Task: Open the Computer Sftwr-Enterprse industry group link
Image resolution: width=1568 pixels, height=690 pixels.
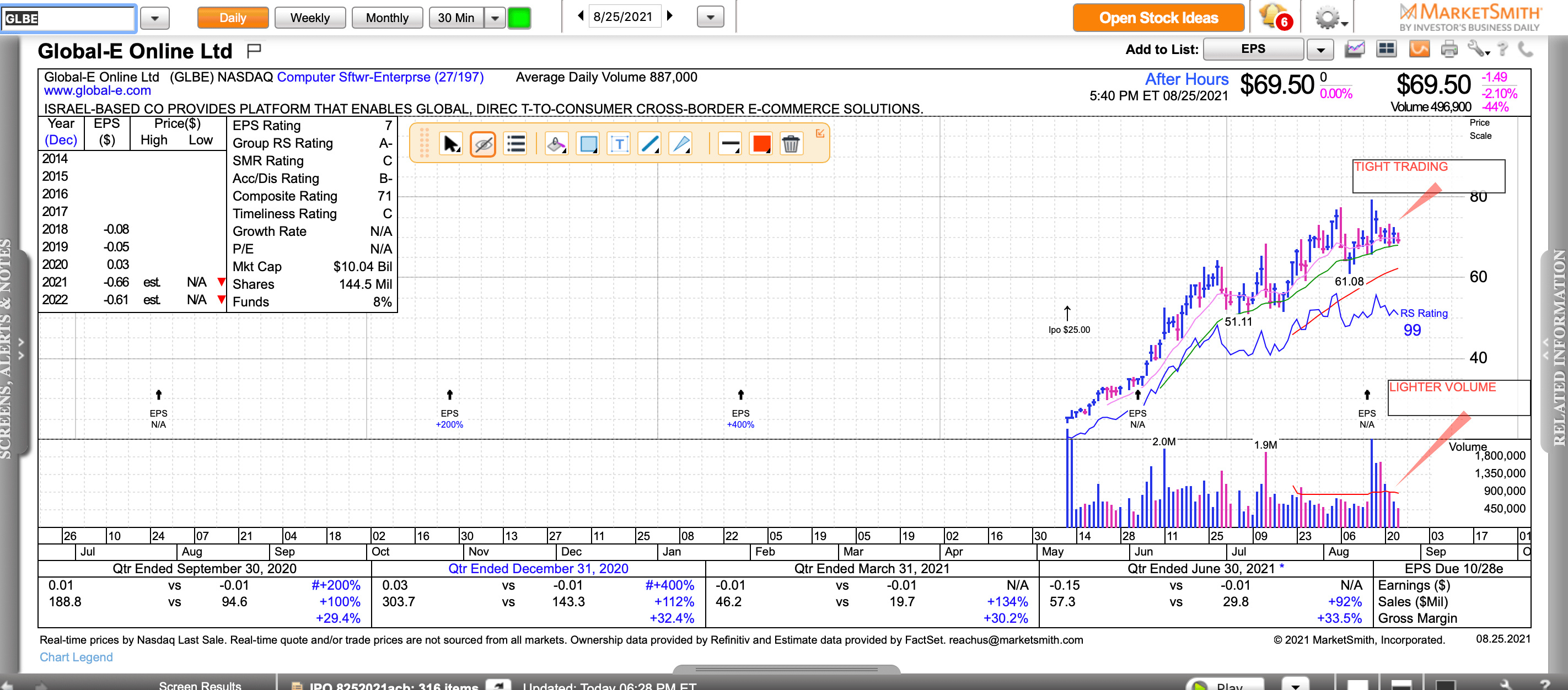Action: (x=380, y=77)
